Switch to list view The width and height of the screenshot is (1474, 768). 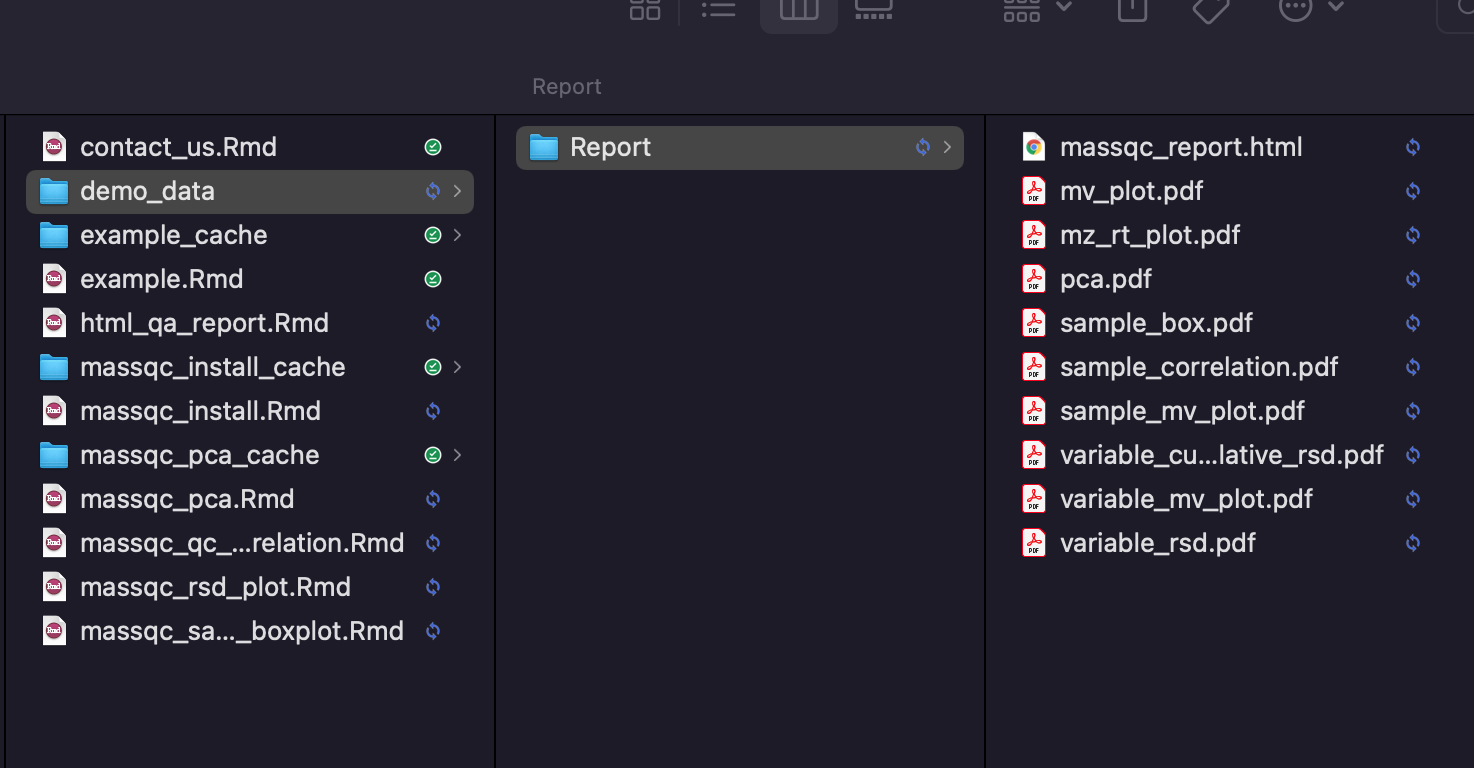pos(719,9)
